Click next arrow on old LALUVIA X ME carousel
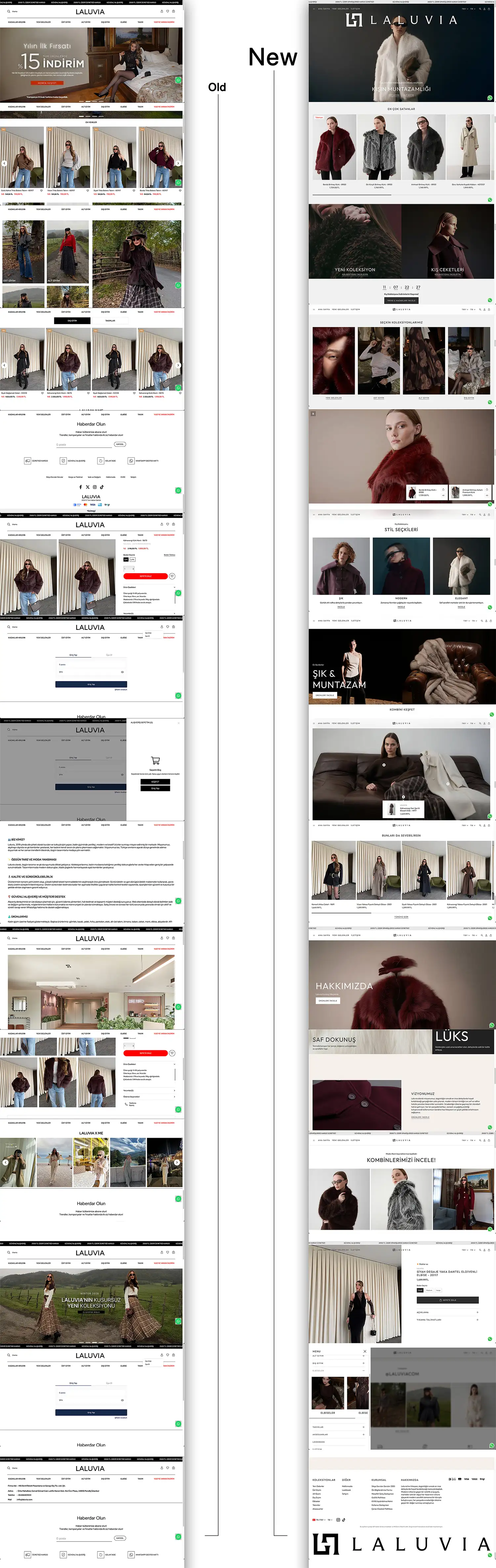This screenshot has height=1568, width=496. point(177,1162)
